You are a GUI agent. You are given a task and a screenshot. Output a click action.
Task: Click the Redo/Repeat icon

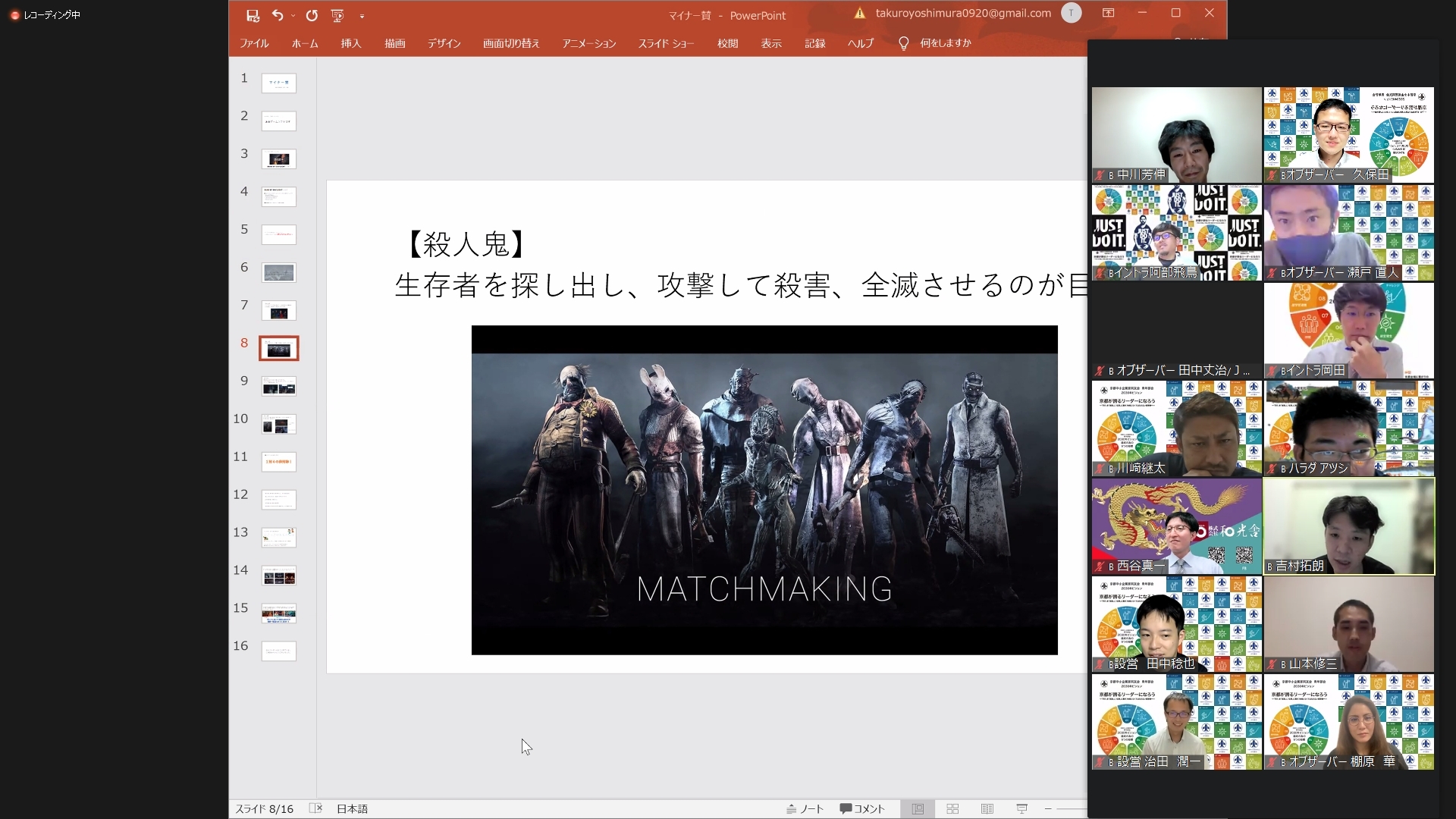point(312,15)
